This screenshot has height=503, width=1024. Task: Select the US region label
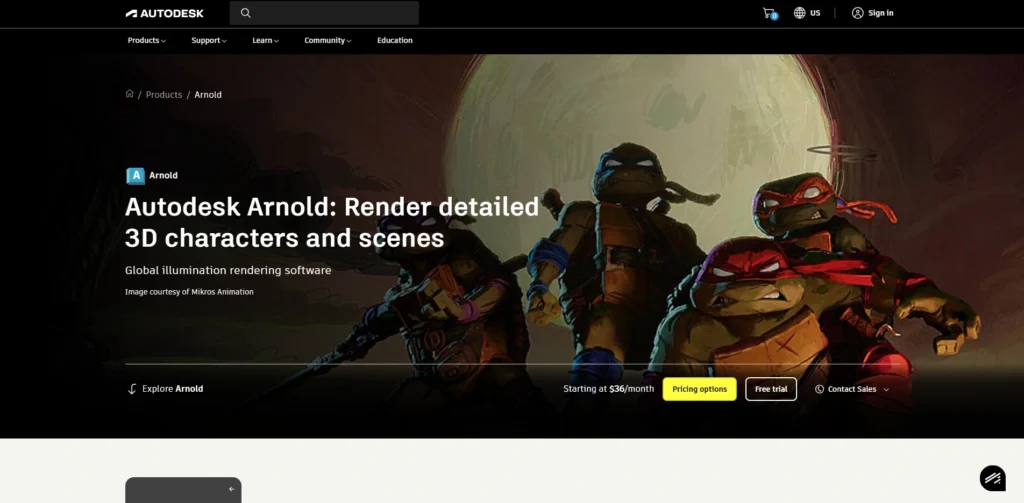coord(815,13)
